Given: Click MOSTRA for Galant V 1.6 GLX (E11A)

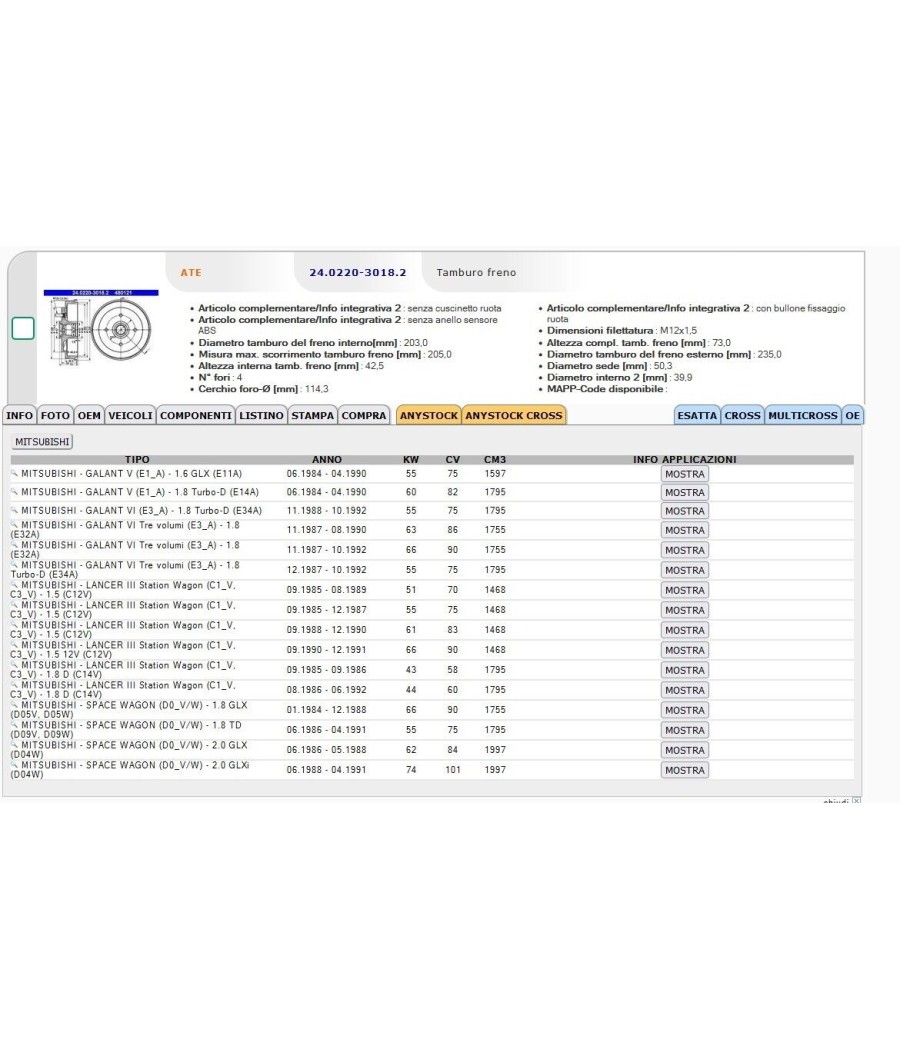Looking at the screenshot, I should [x=684, y=474].
